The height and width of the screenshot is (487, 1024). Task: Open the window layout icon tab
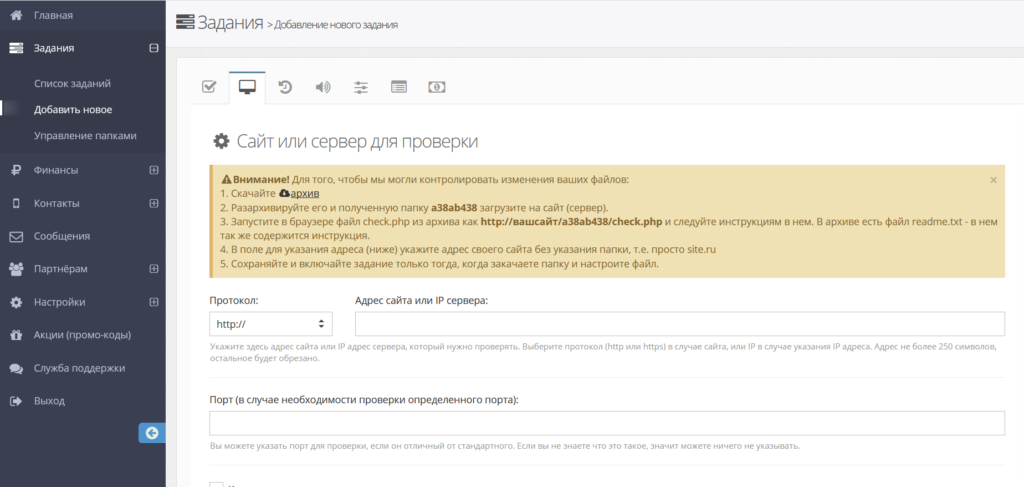399,87
